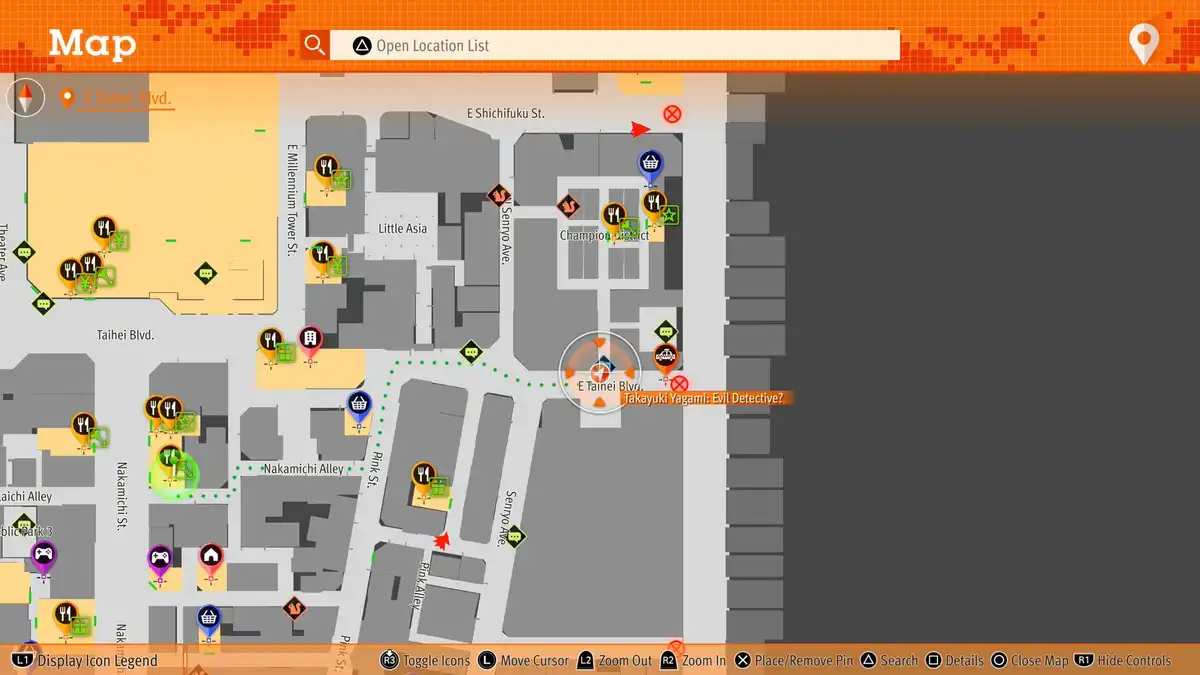Click the compass icon
Screen dimensions: 1200x675
(26, 98)
